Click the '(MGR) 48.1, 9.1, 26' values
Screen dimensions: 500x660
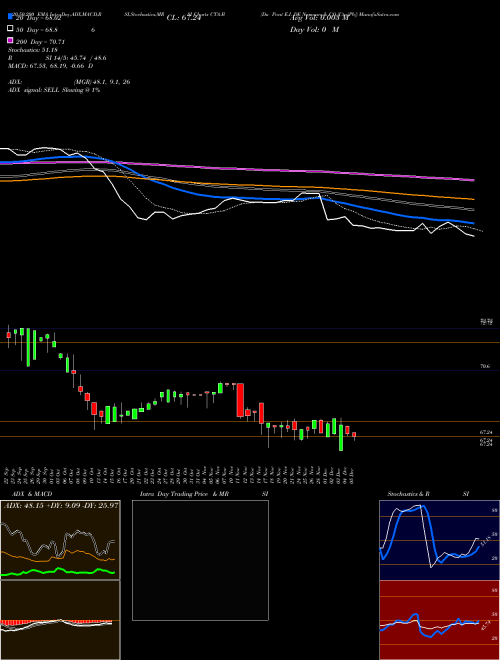click(x=102, y=82)
